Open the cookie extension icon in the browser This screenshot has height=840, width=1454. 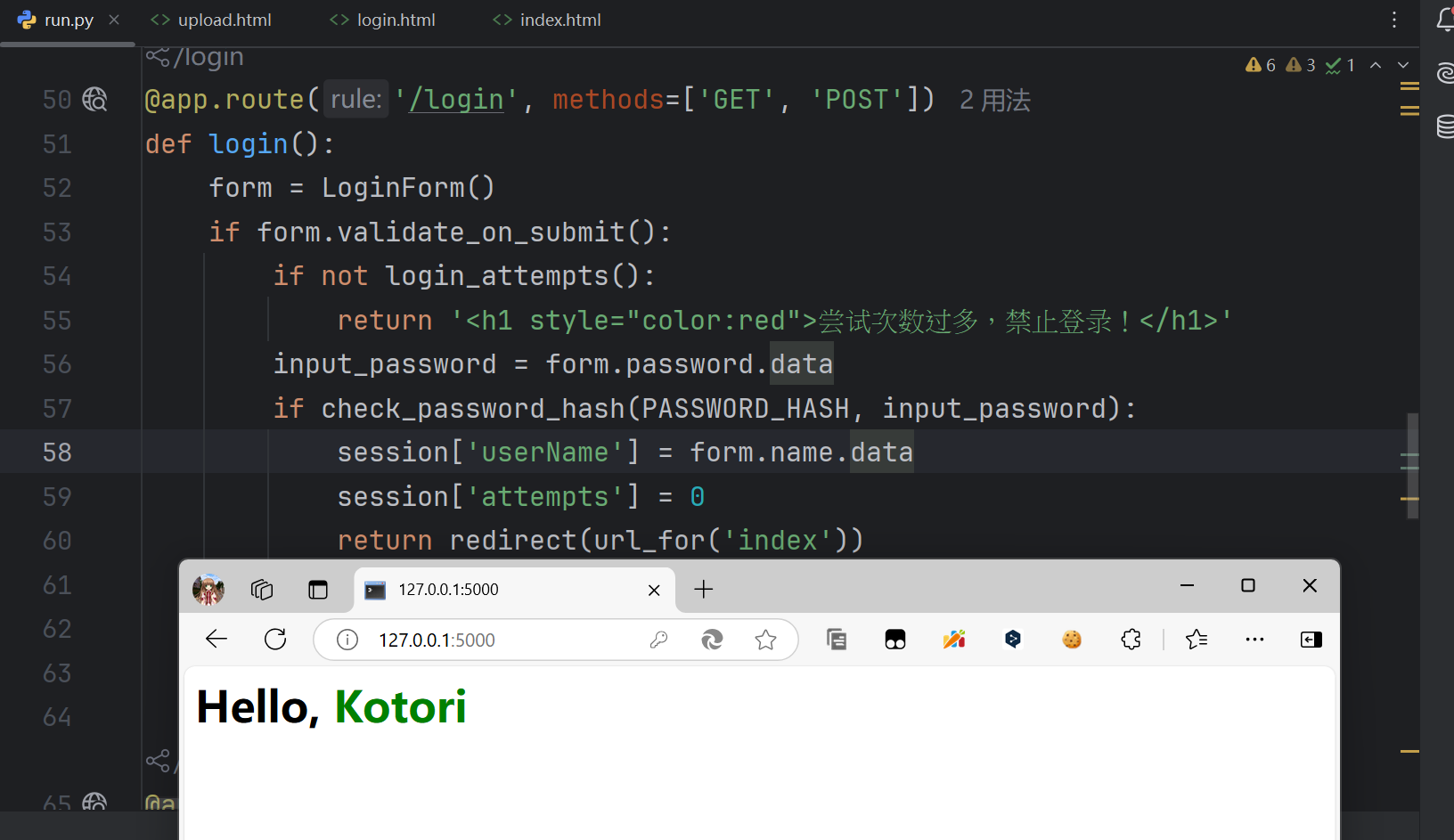[1072, 640]
